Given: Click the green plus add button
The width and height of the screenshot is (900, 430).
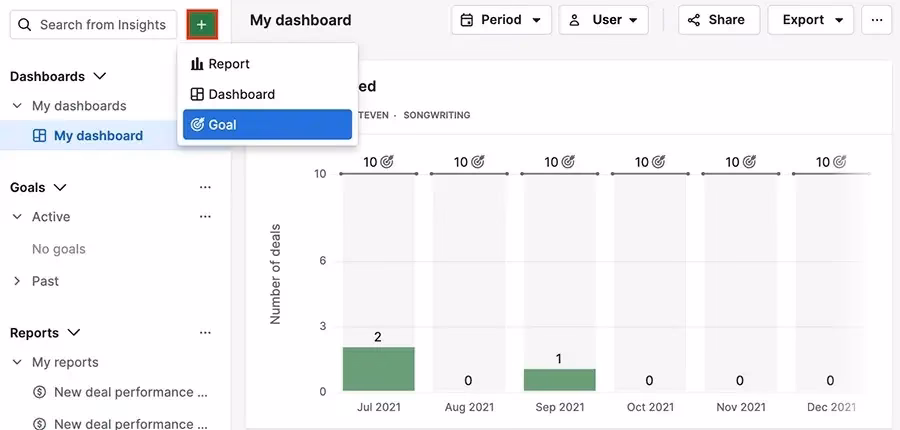Looking at the screenshot, I should click(x=201, y=24).
